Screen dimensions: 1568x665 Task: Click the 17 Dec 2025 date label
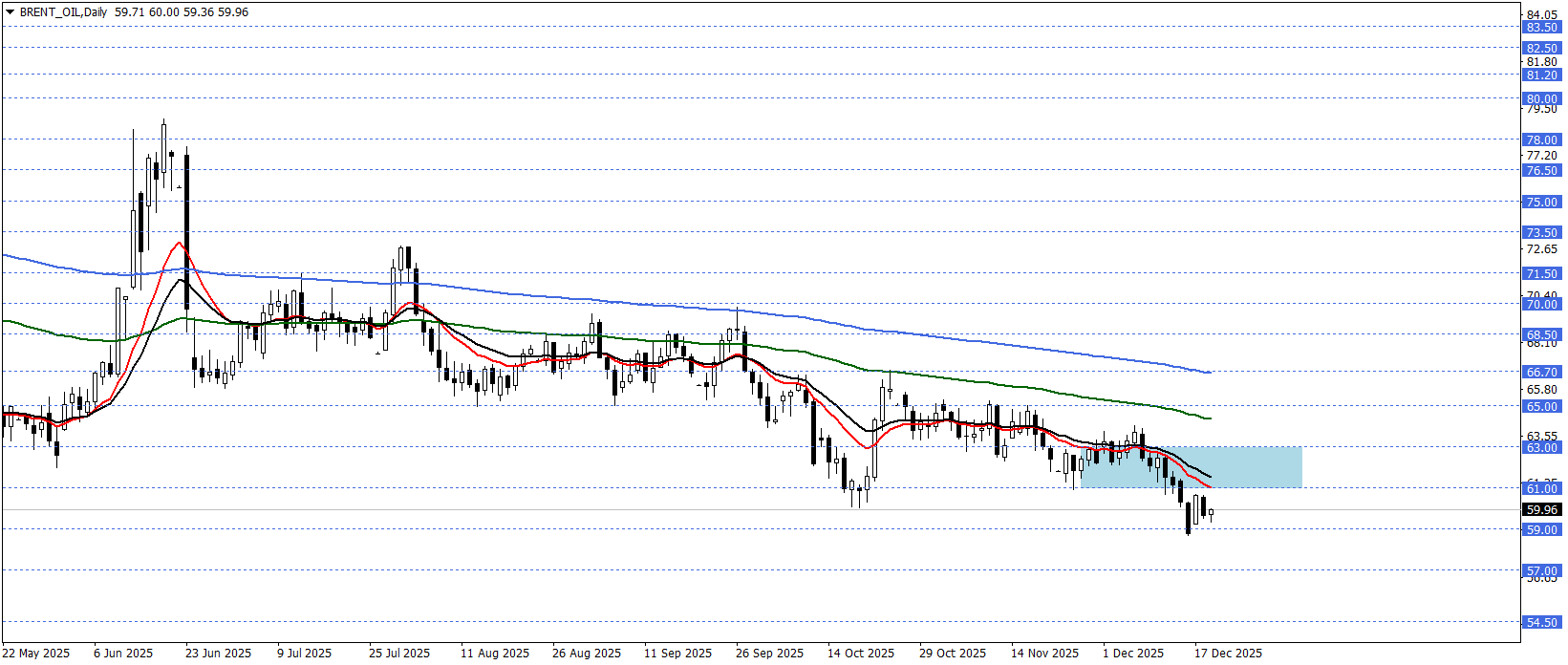point(1228,654)
